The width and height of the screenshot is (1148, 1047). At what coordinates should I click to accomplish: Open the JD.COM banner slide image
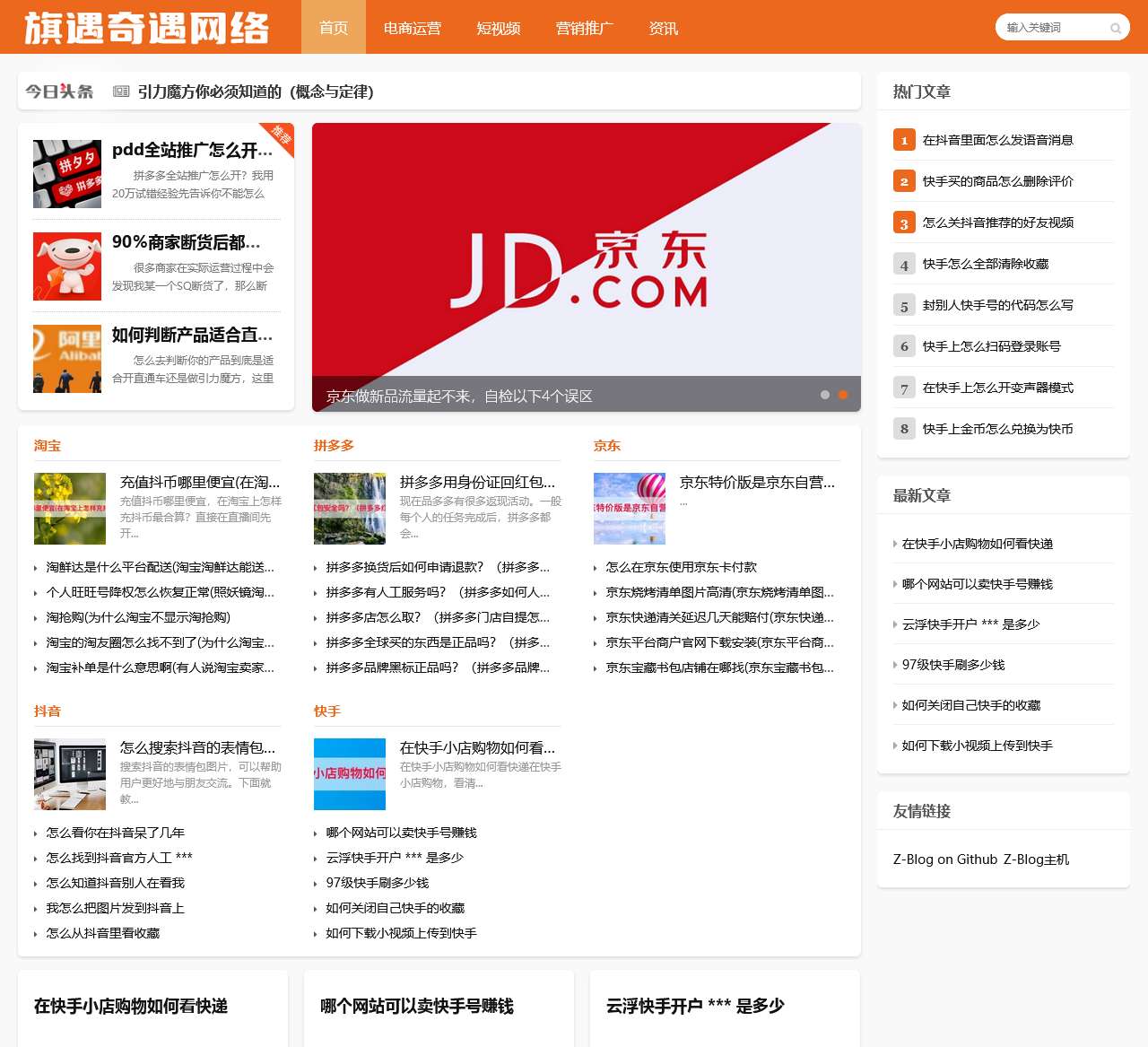pos(587,267)
